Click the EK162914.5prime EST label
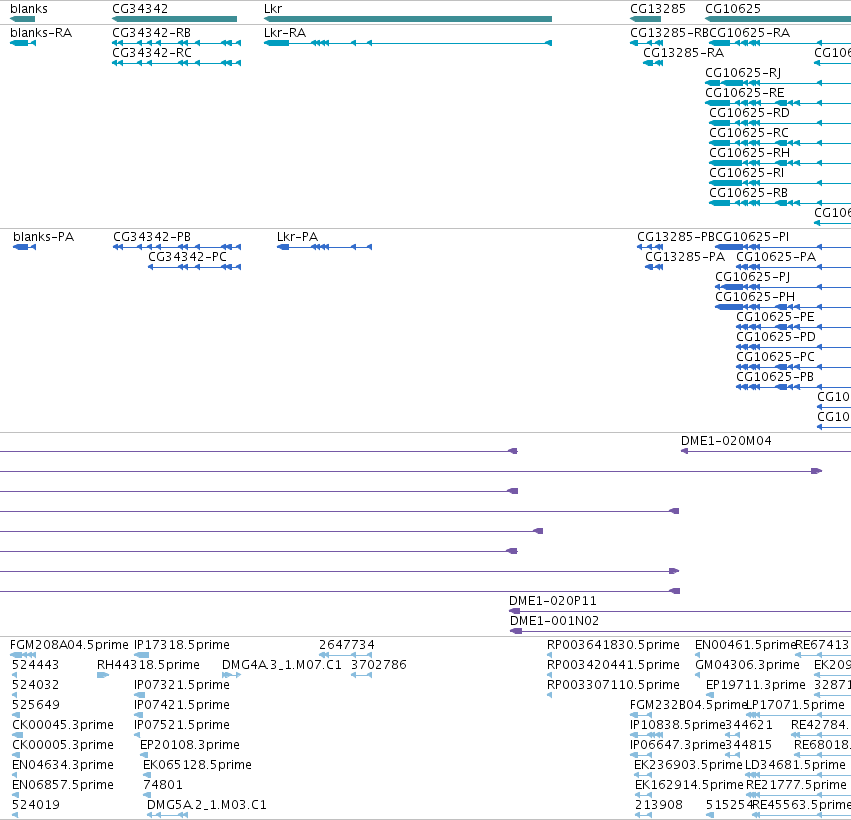Screen dimensions: 851x820 click(689, 786)
